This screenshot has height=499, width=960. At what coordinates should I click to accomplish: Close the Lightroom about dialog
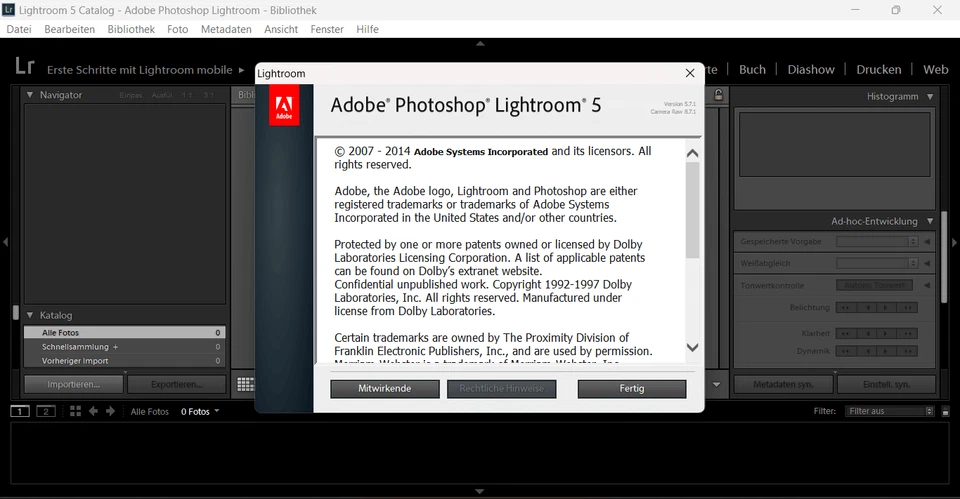click(690, 73)
